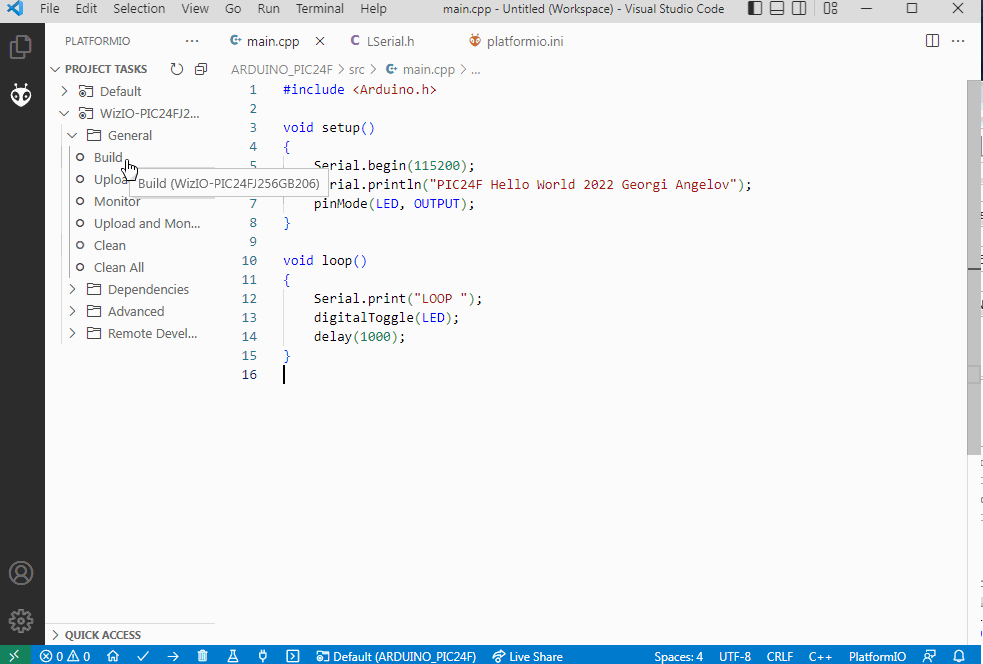This screenshot has height=664, width=983.
Task: Open the Run menu
Action: [268, 9]
